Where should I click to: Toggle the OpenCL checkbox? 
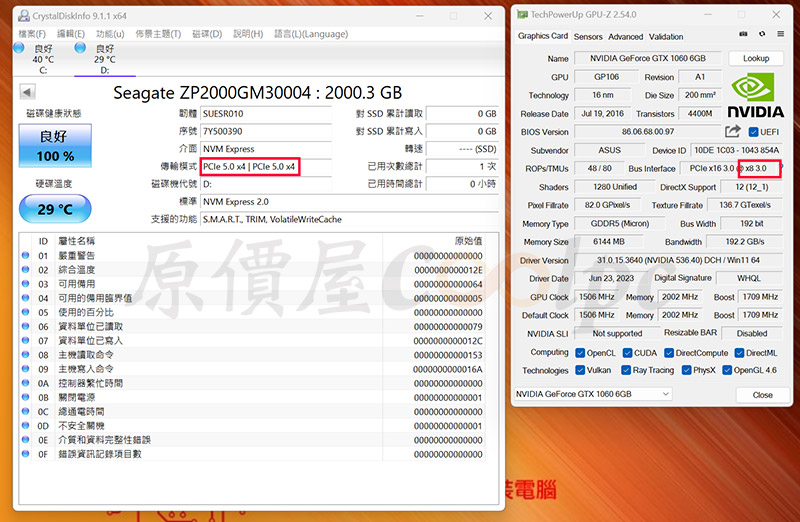point(580,353)
